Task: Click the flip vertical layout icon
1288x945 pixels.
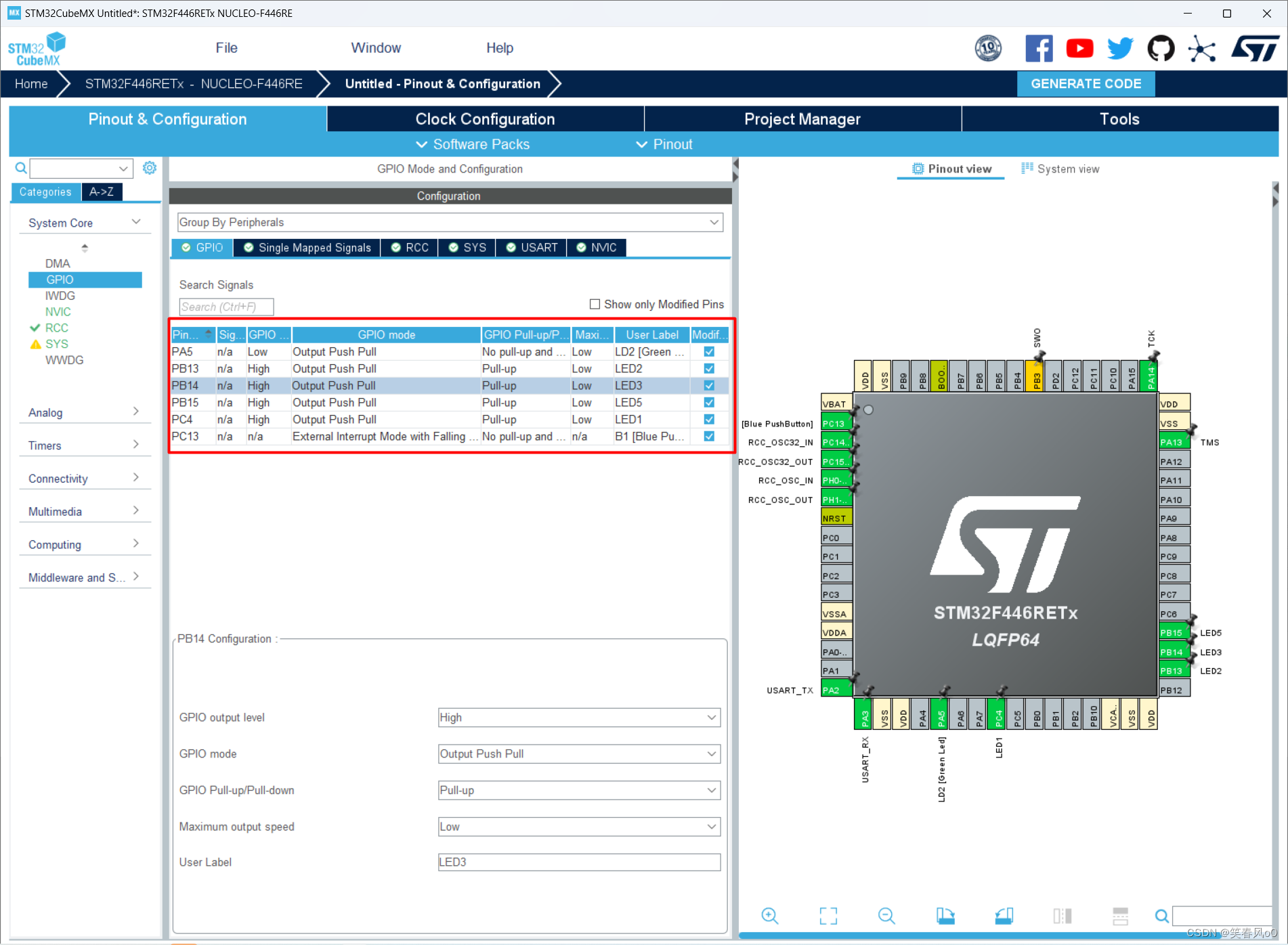Action: [1121, 916]
